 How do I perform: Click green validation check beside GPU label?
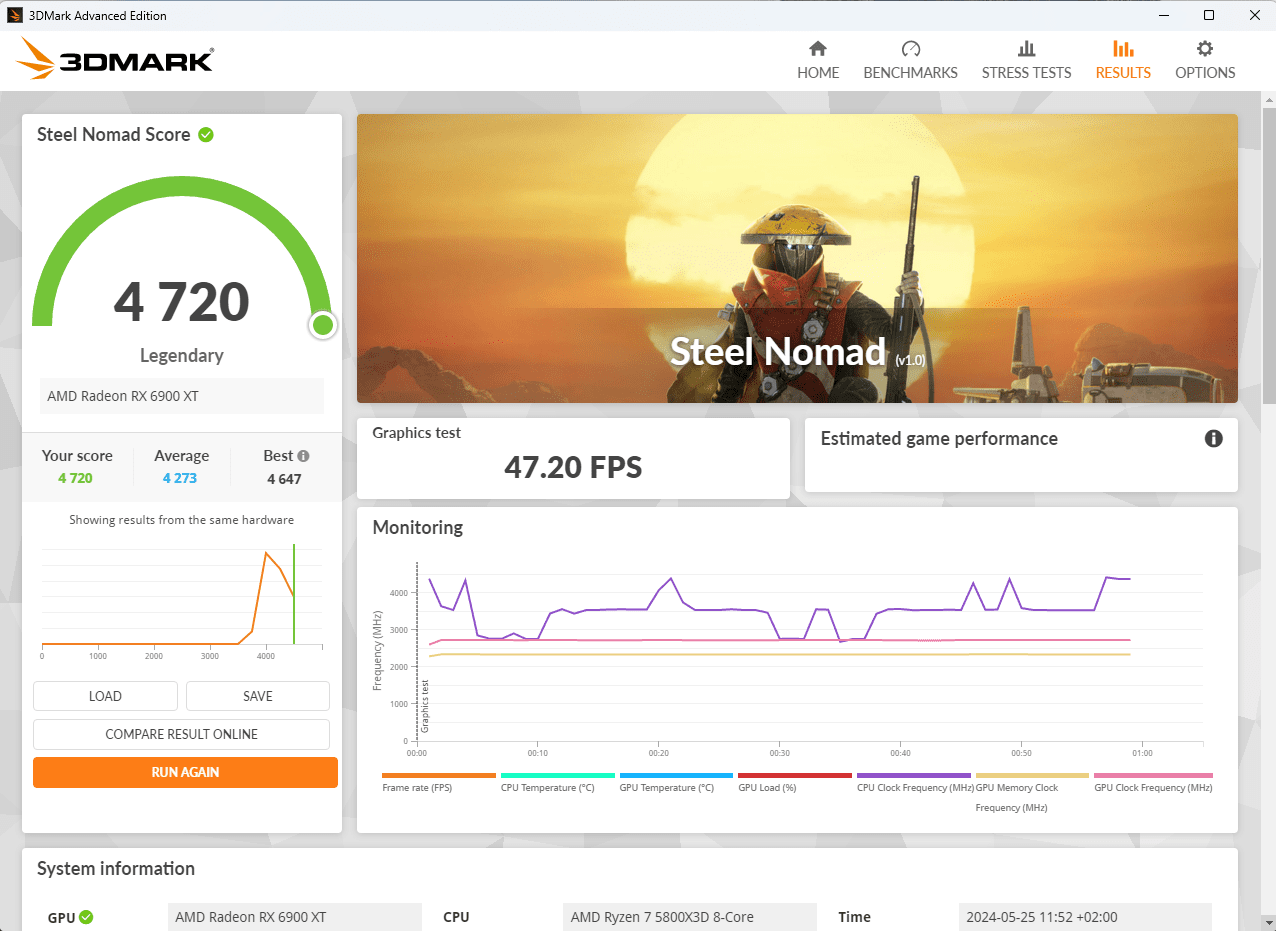(x=86, y=917)
